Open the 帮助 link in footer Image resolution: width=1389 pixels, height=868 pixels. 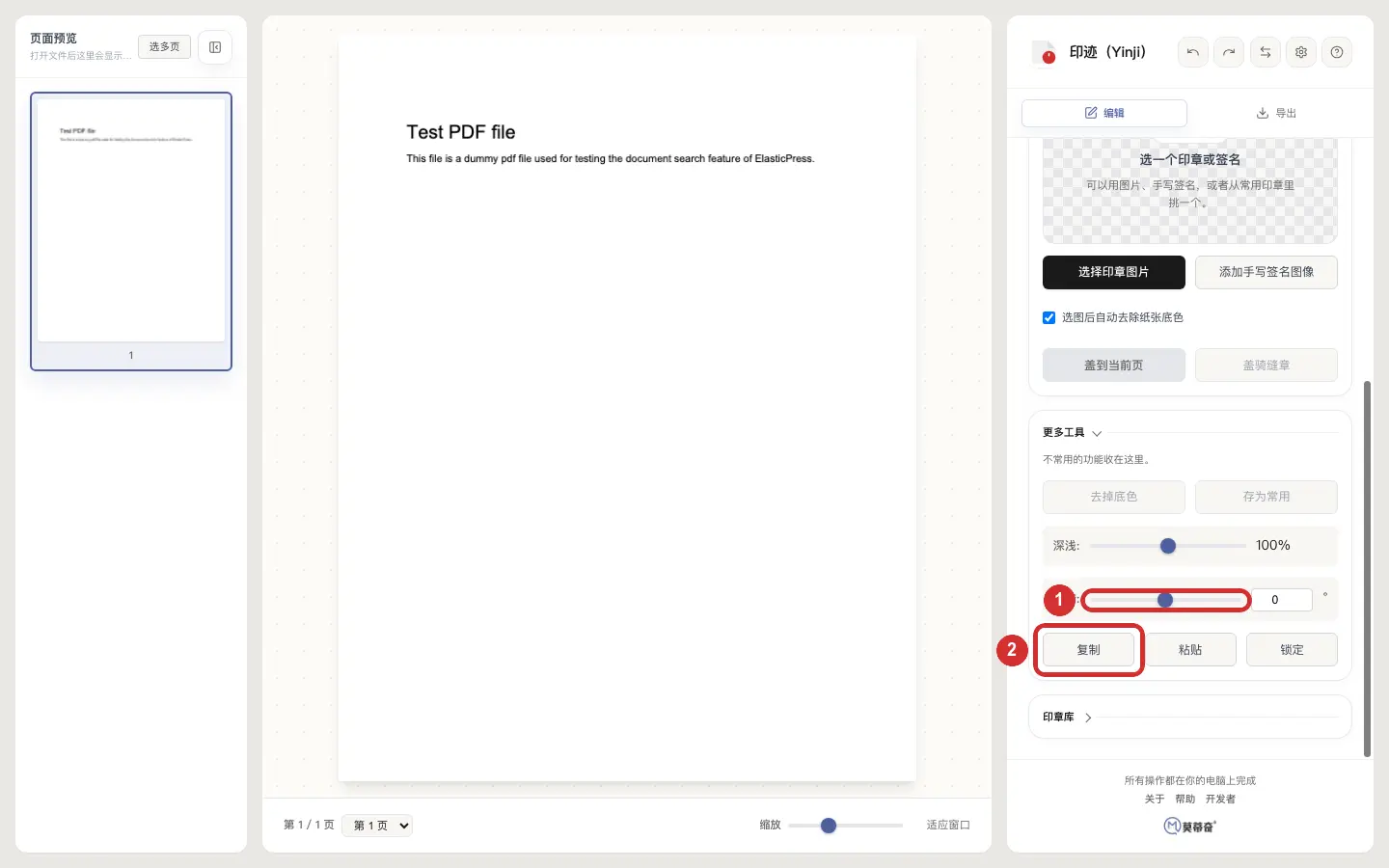pyautogui.click(x=1185, y=800)
